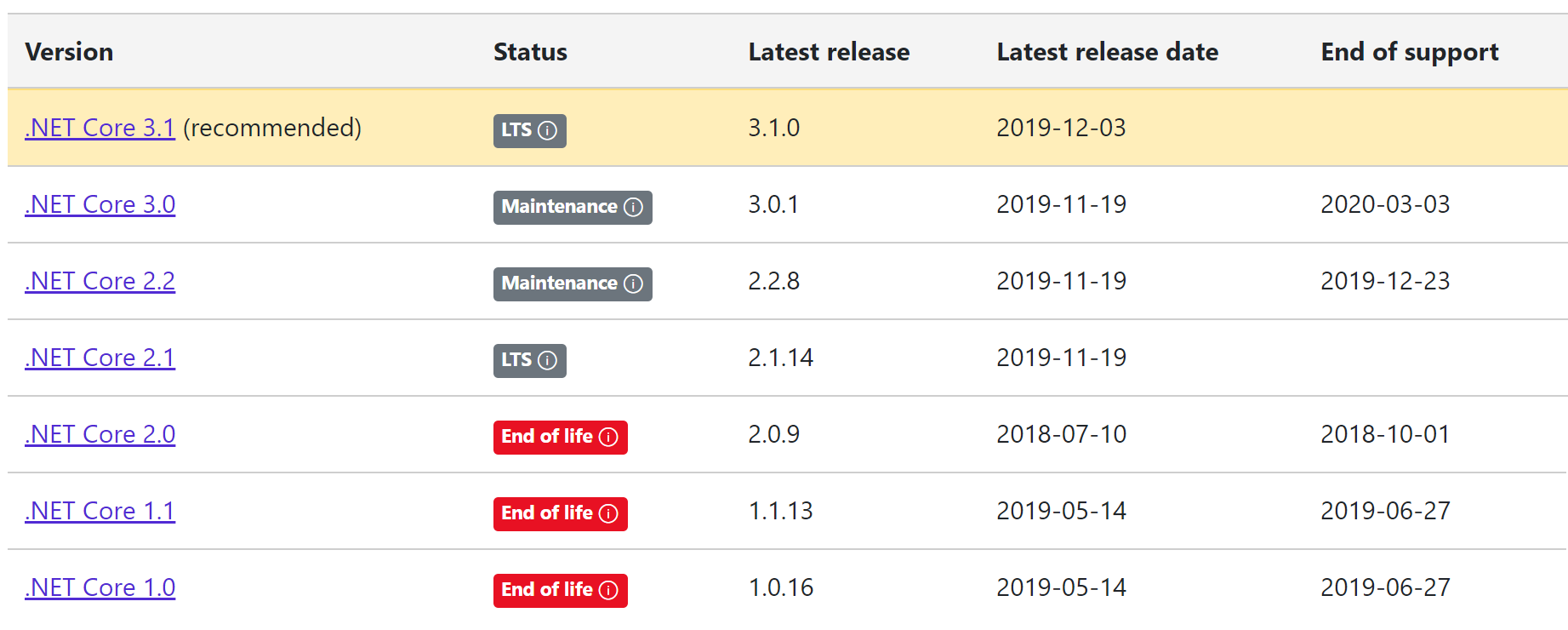Click the Status column header
The image size is (1568, 630).
tap(530, 52)
